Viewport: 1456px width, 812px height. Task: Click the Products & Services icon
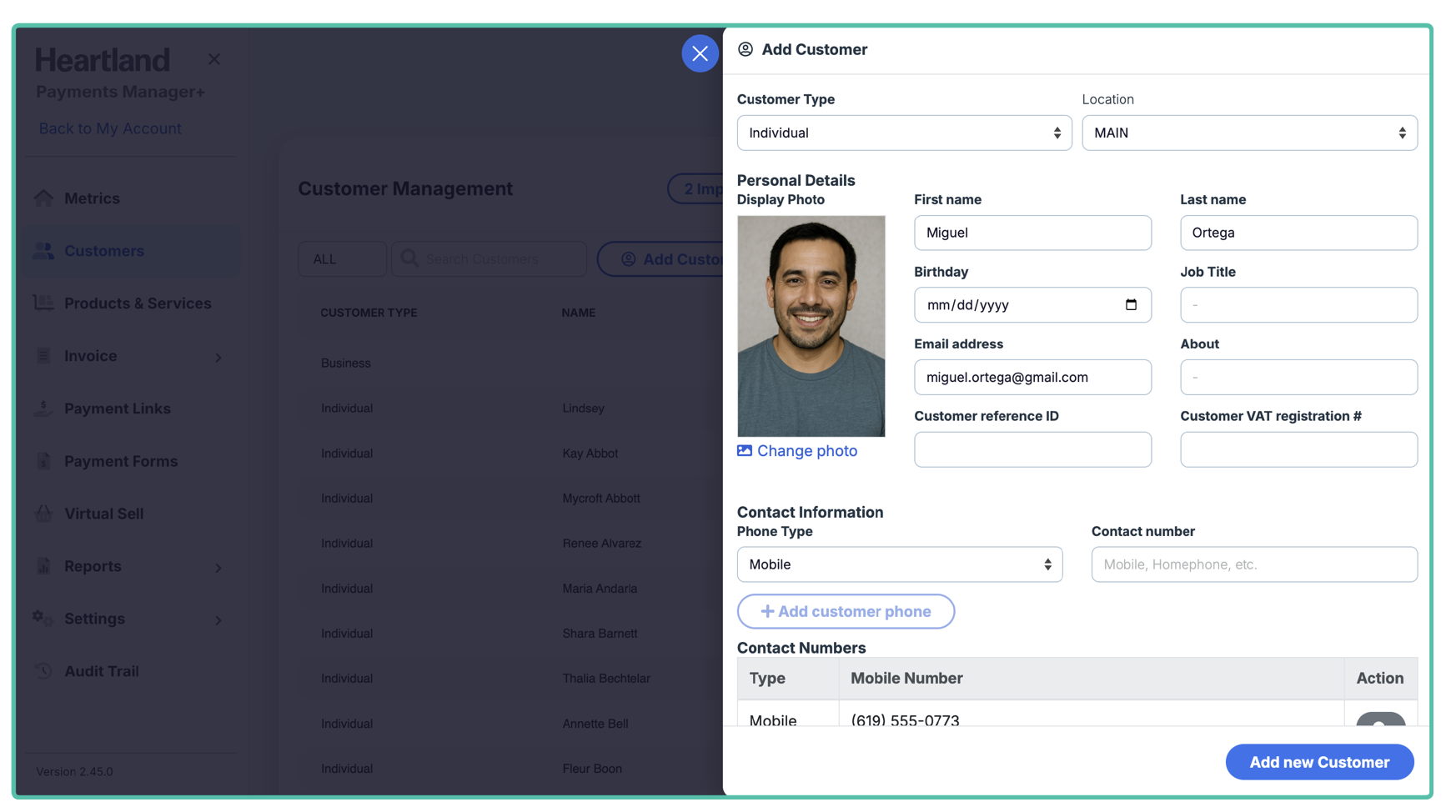(43, 303)
